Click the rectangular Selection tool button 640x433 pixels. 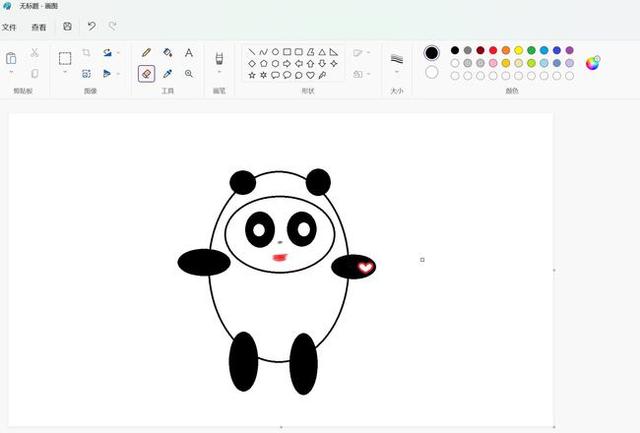click(65, 58)
